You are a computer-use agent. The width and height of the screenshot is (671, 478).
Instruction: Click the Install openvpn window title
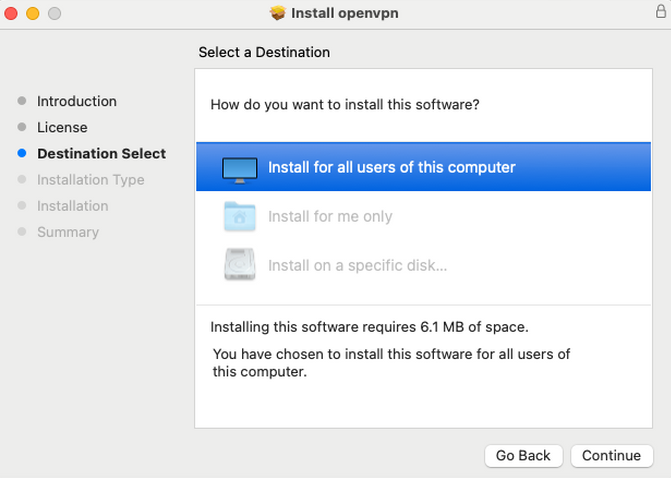344,13
